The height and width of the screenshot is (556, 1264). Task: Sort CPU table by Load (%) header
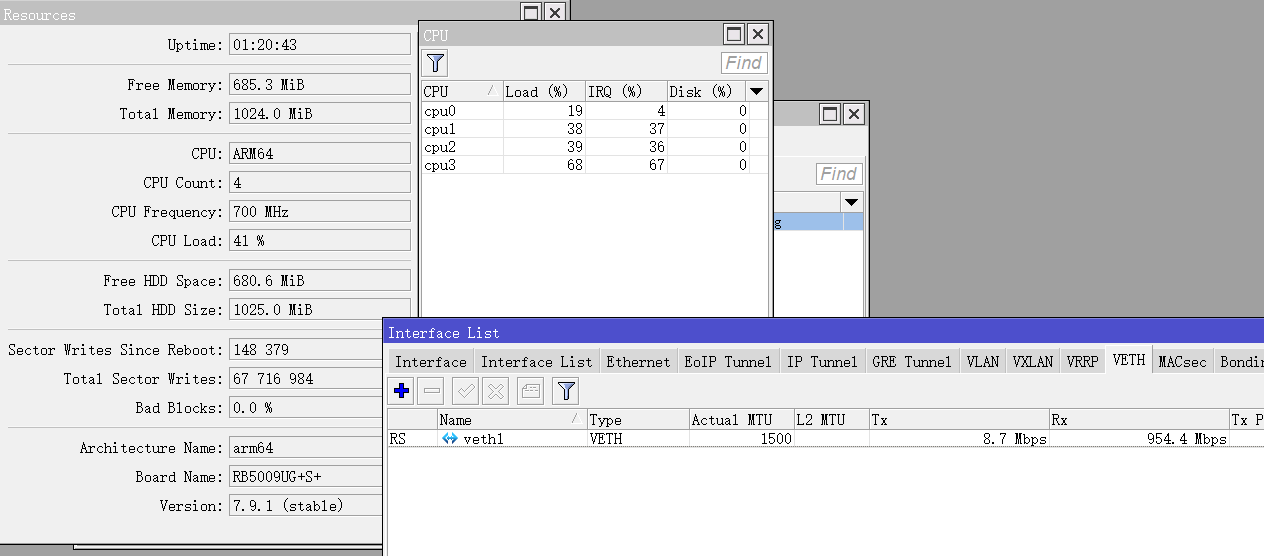[543, 91]
